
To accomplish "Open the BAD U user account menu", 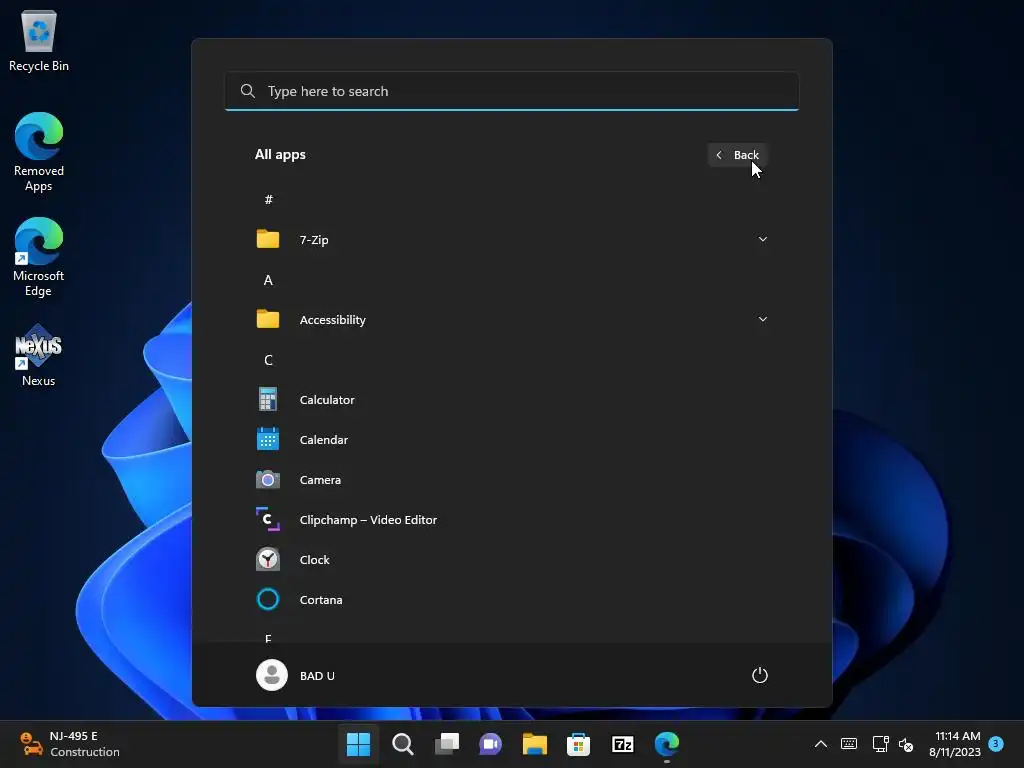I will 296,675.
